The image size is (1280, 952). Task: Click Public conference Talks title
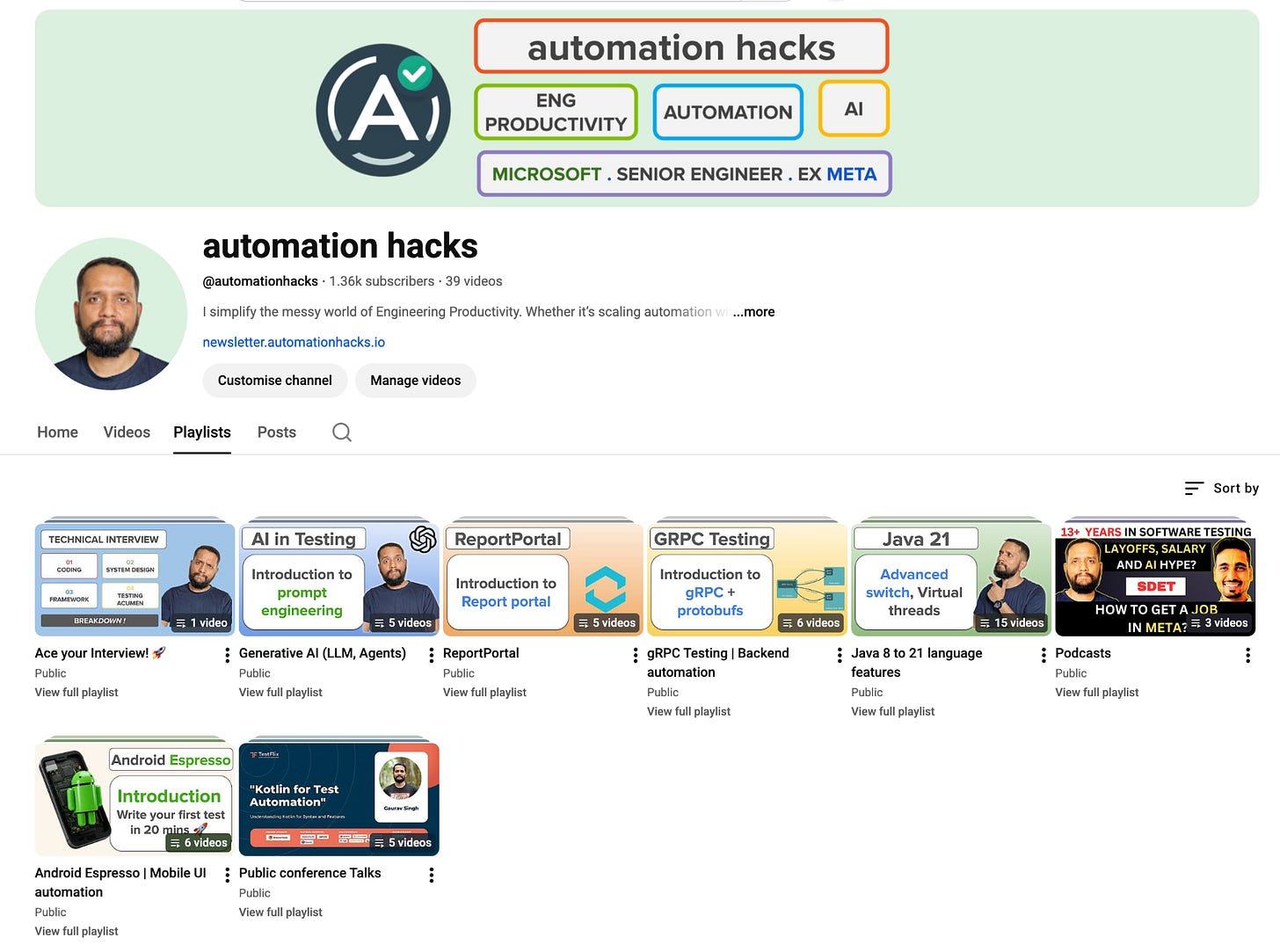coord(309,873)
